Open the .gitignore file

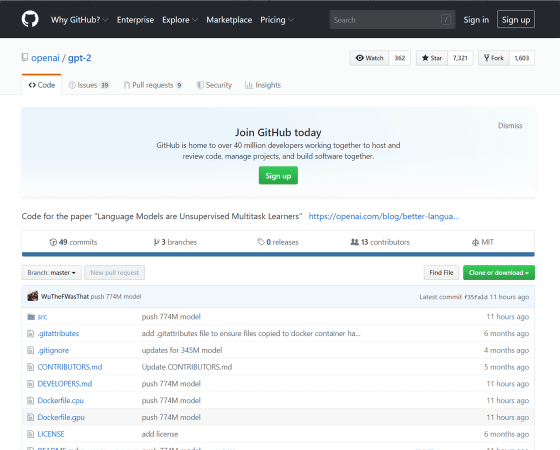coord(53,350)
